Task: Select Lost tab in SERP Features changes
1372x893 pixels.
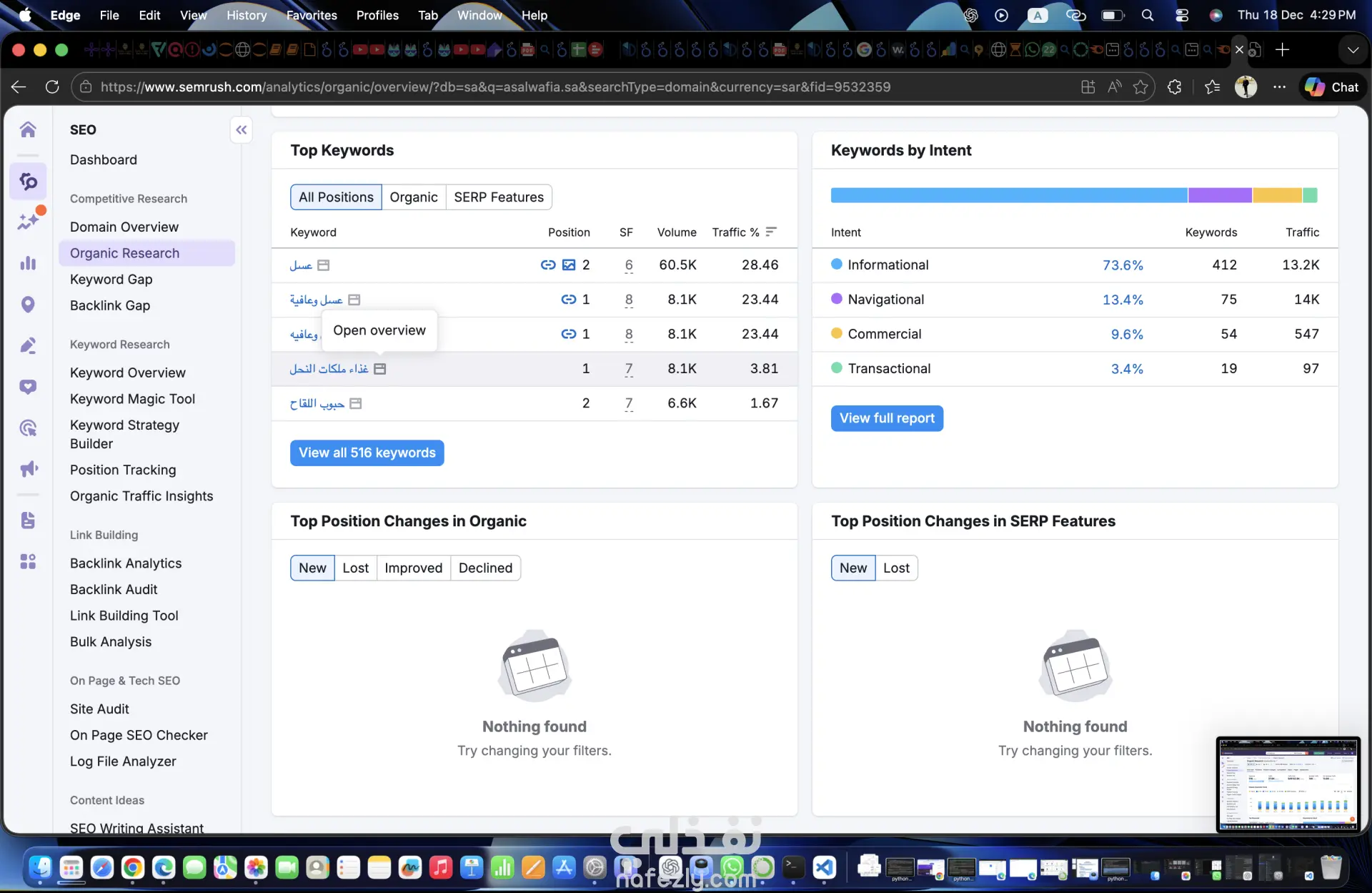Action: point(896,568)
